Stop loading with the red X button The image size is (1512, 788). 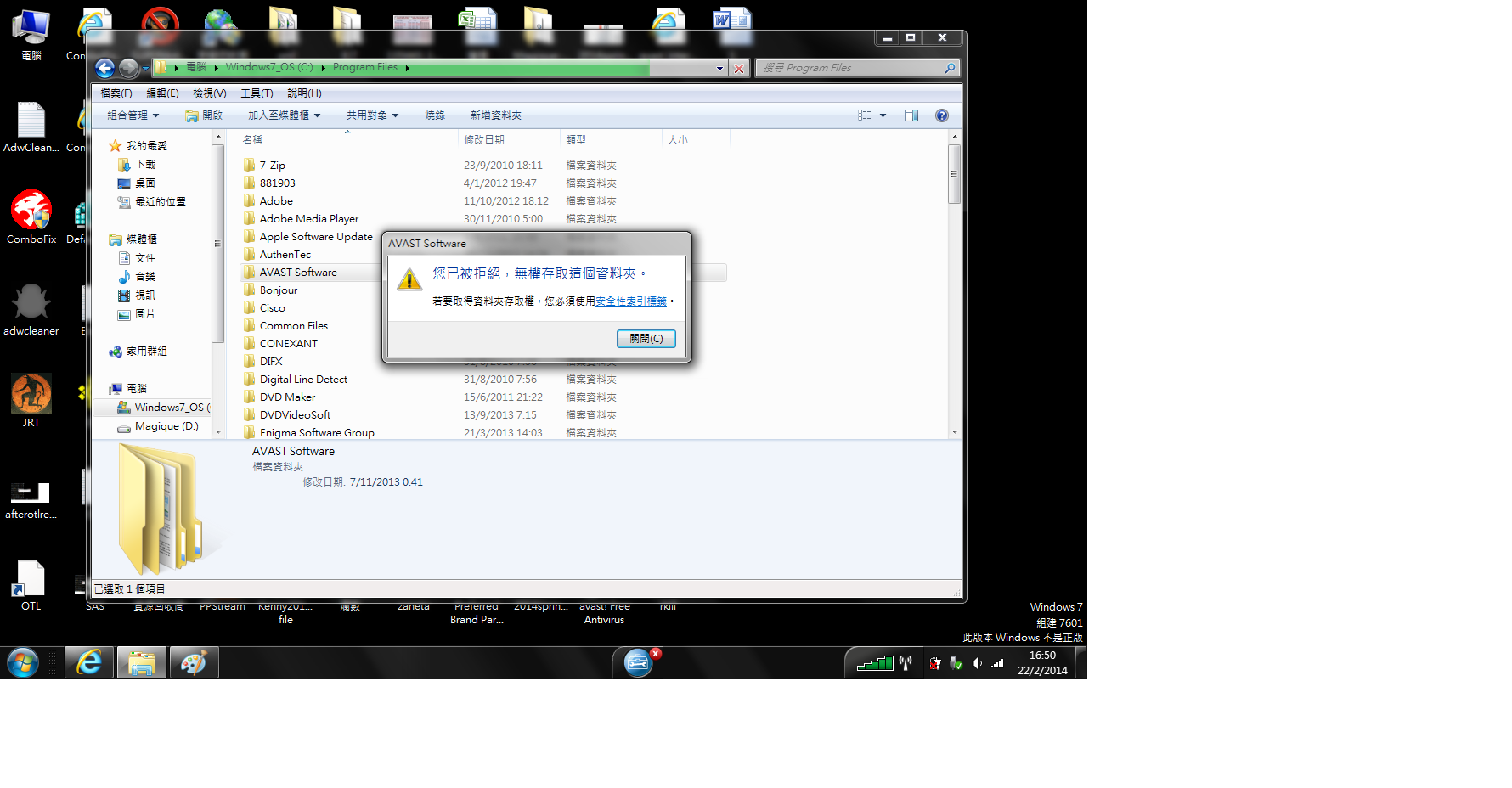pos(739,69)
